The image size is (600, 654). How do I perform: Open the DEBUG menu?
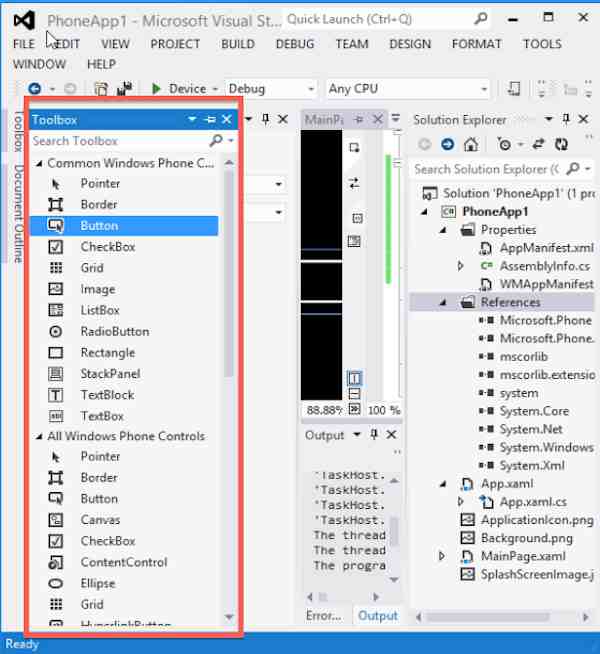[295, 44]
